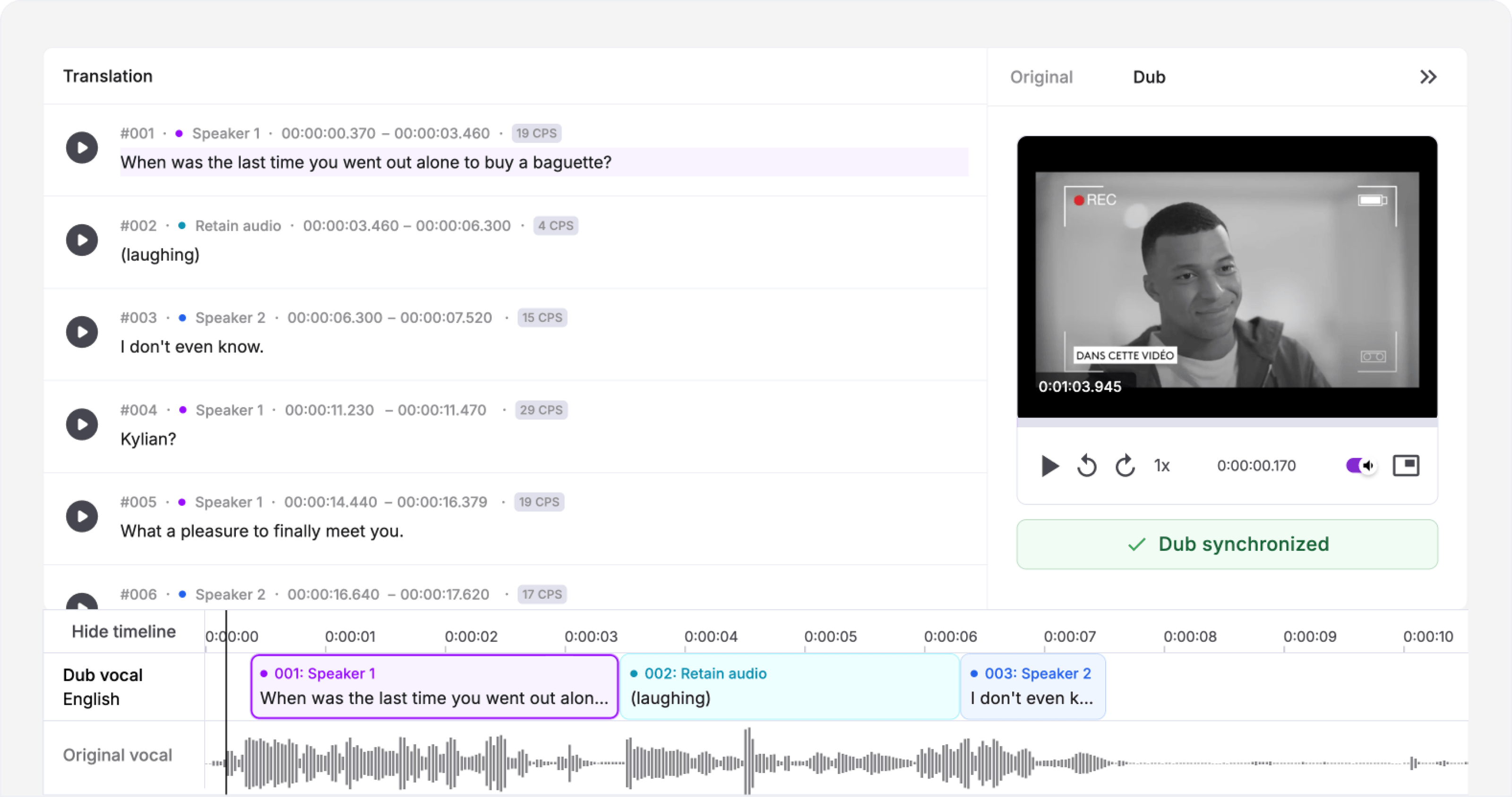
Task: Click the #004 segment number
Action: tap(138, 410)
